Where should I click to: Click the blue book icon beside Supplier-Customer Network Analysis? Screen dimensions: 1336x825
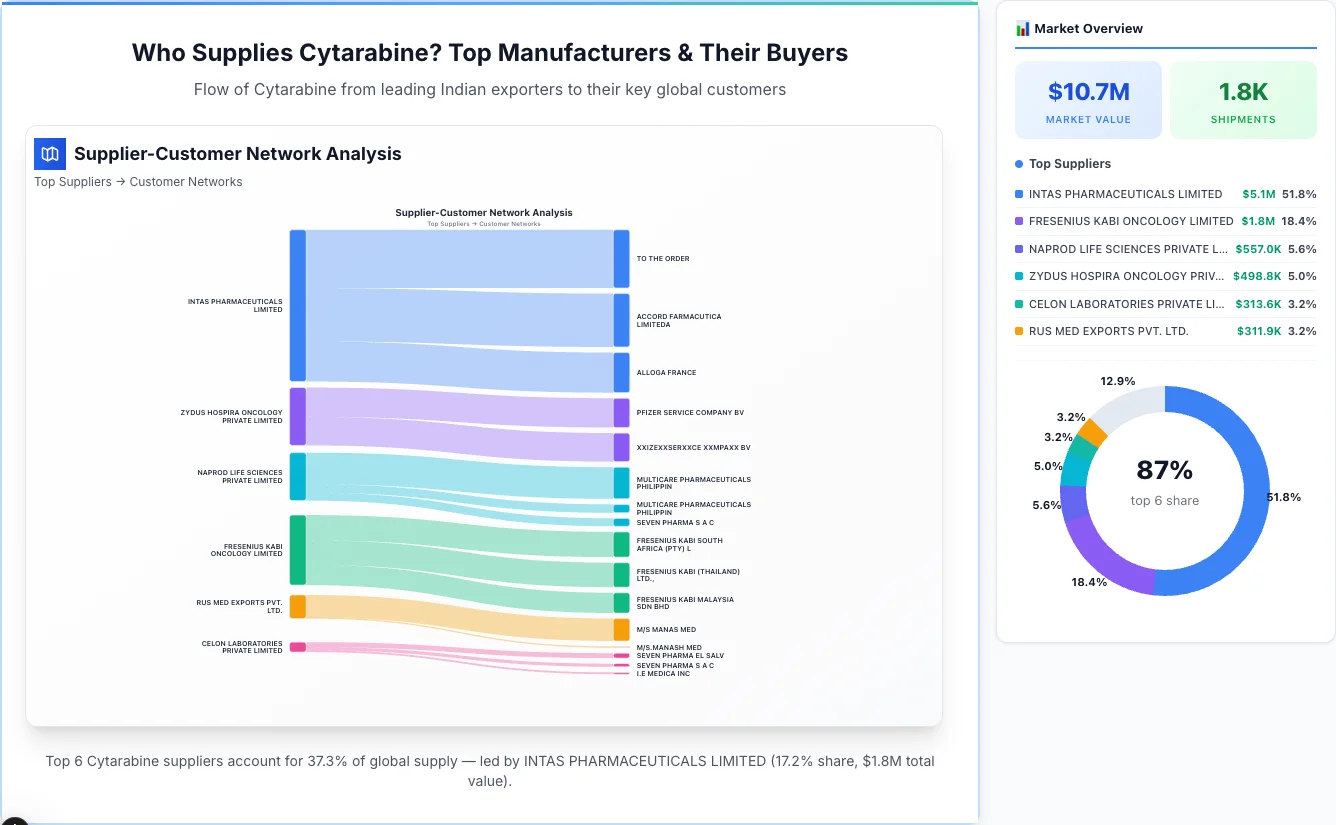coord(49,154)
